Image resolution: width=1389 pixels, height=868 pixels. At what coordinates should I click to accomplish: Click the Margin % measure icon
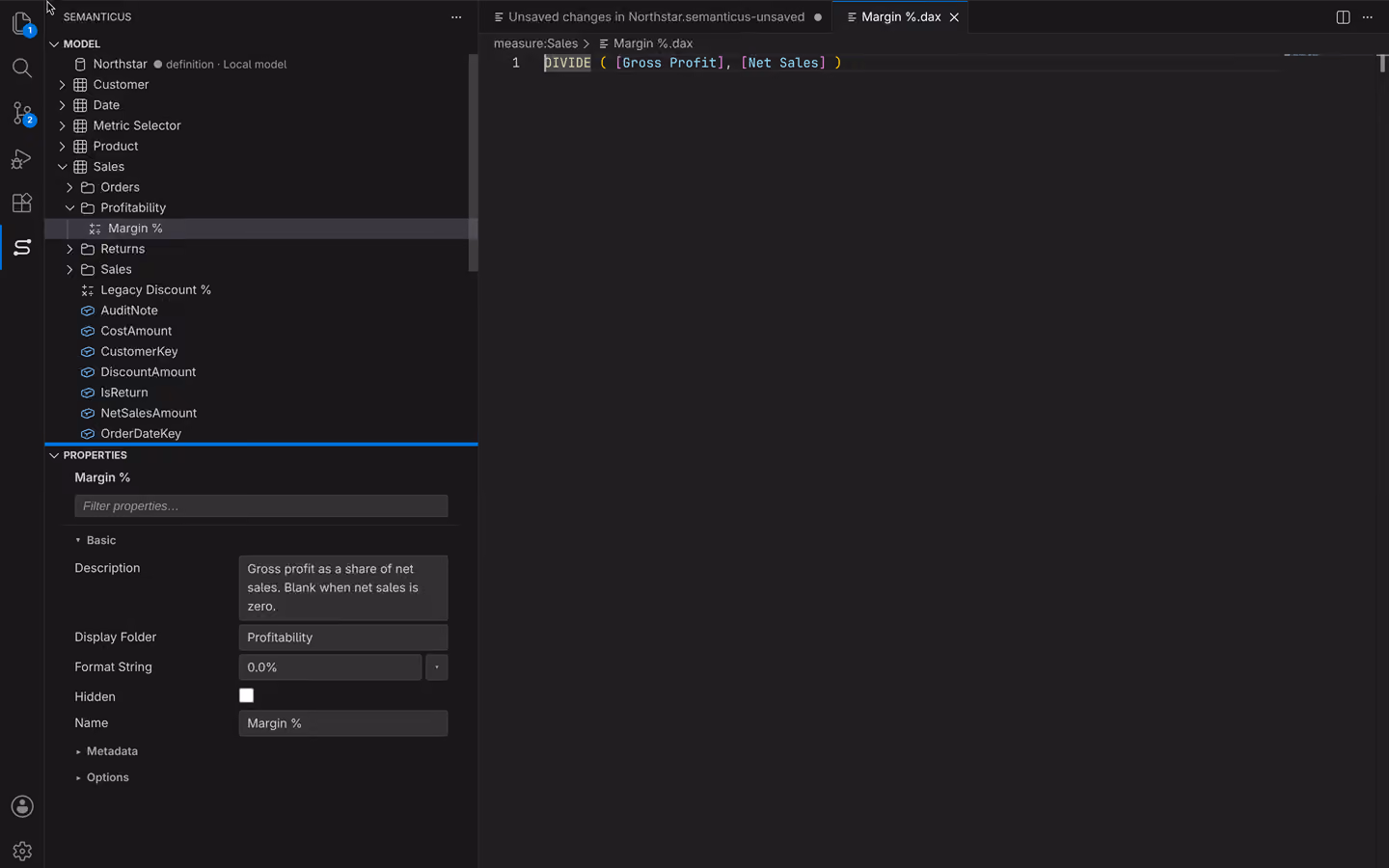[95, 229]
